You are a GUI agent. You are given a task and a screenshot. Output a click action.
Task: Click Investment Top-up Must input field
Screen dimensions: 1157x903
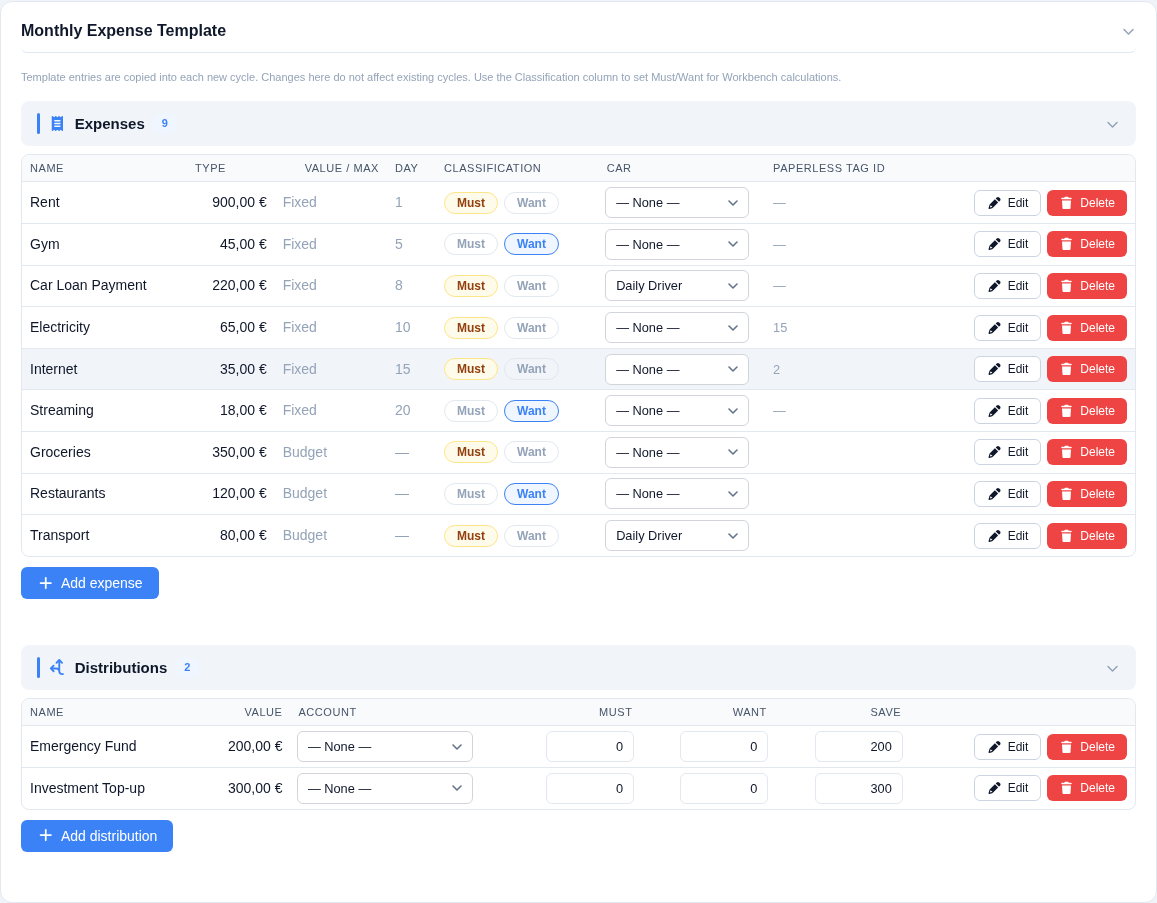[x=590, y=789]
